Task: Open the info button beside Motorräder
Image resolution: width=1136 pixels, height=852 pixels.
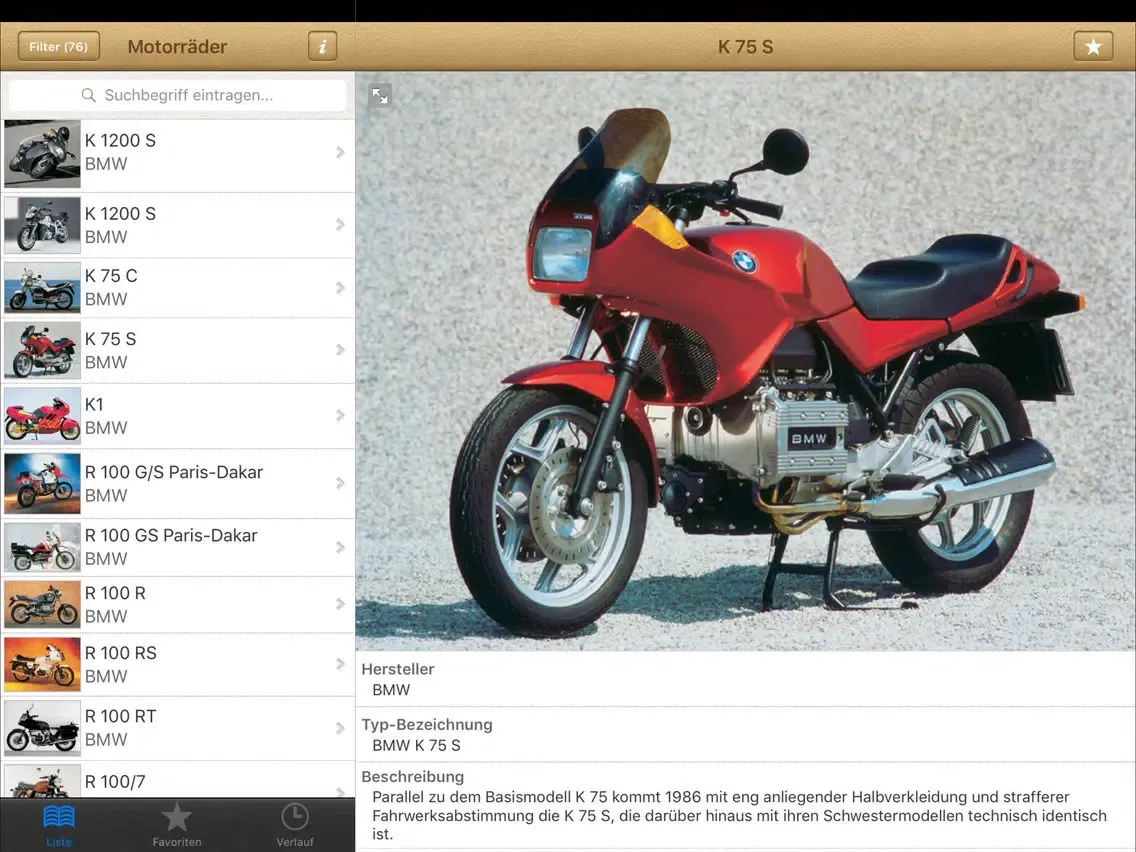Action: click(322, 46)
